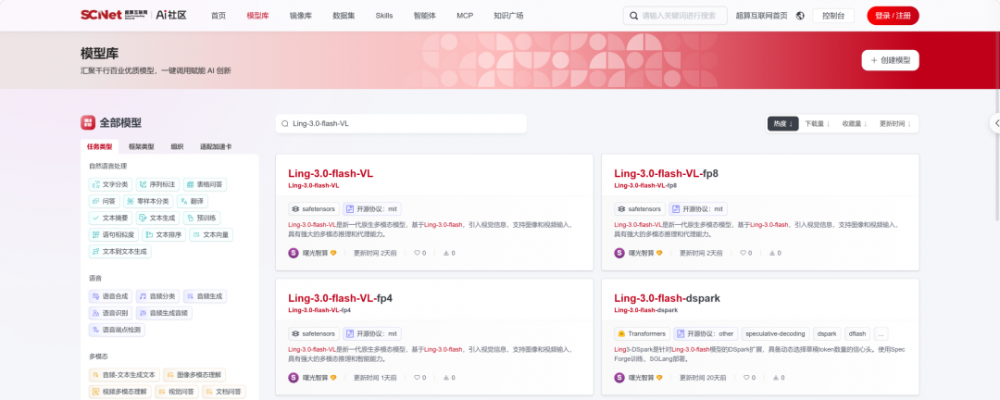Toggle the 文字分类 task filter
The image size is (1000, 400).
click(x=111, y=184)
